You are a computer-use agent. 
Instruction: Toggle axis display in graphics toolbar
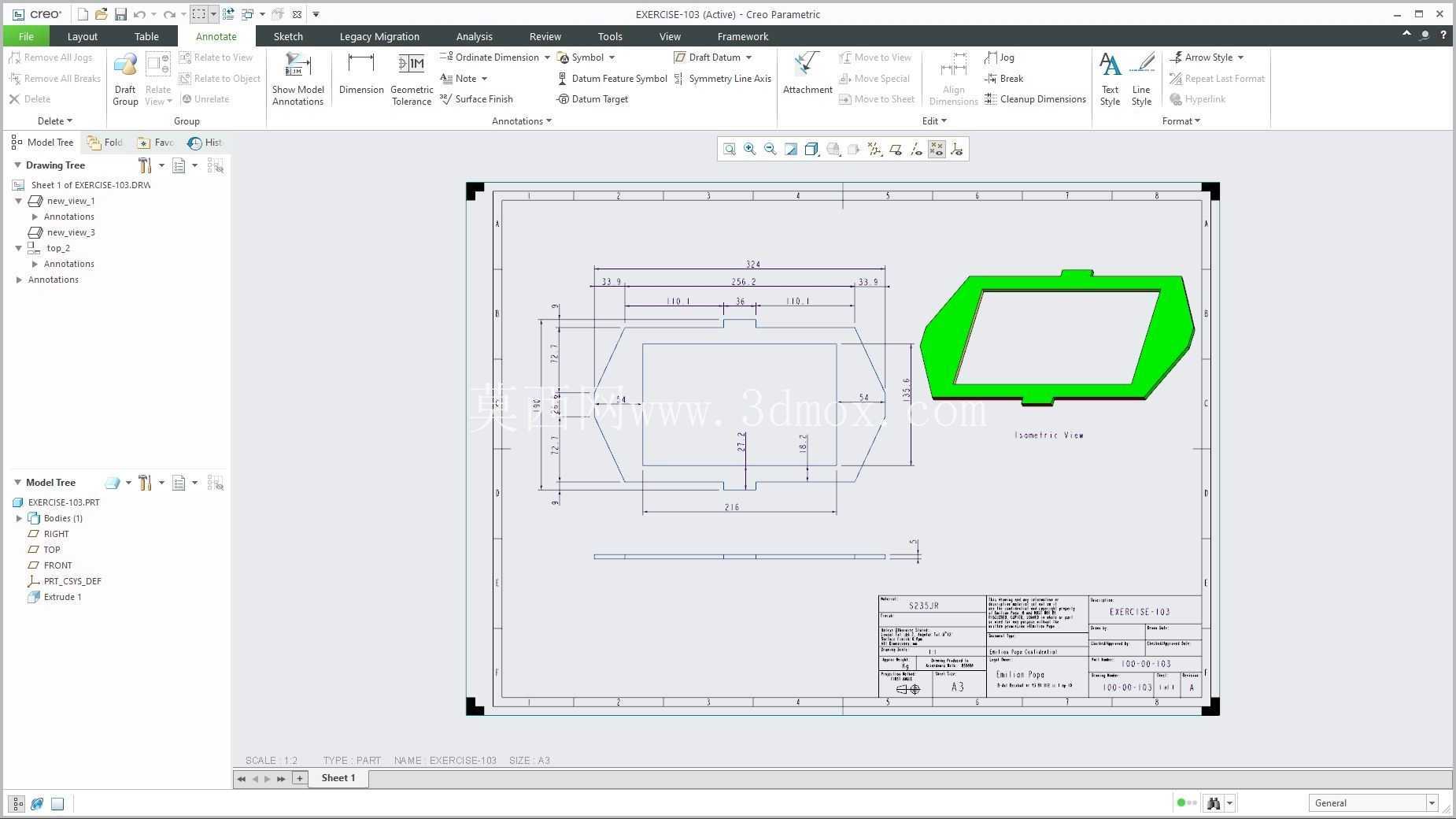pos(916,150)
